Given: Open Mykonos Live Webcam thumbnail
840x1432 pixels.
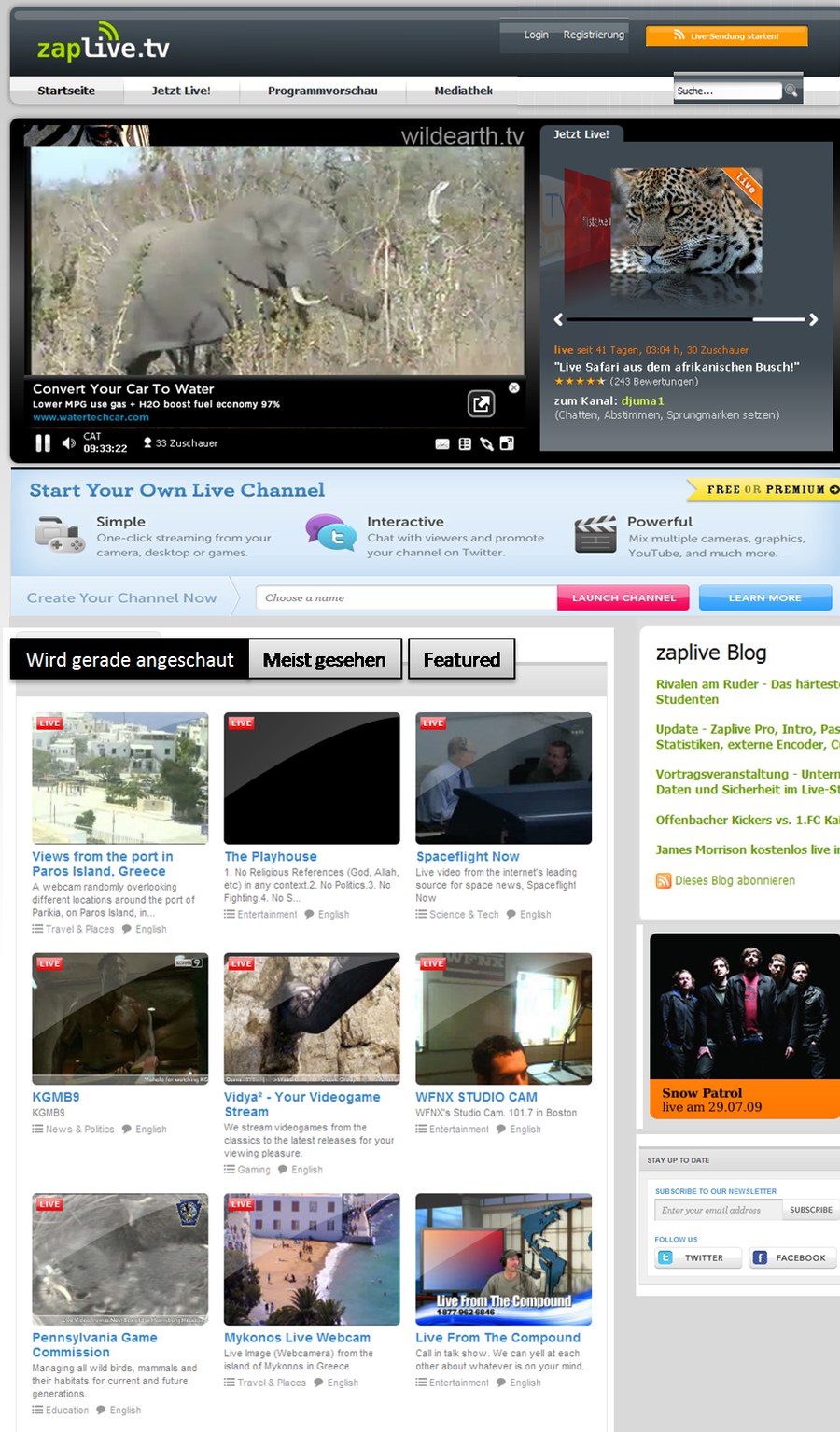Looking at the screenshot, I should point(312,1259).
